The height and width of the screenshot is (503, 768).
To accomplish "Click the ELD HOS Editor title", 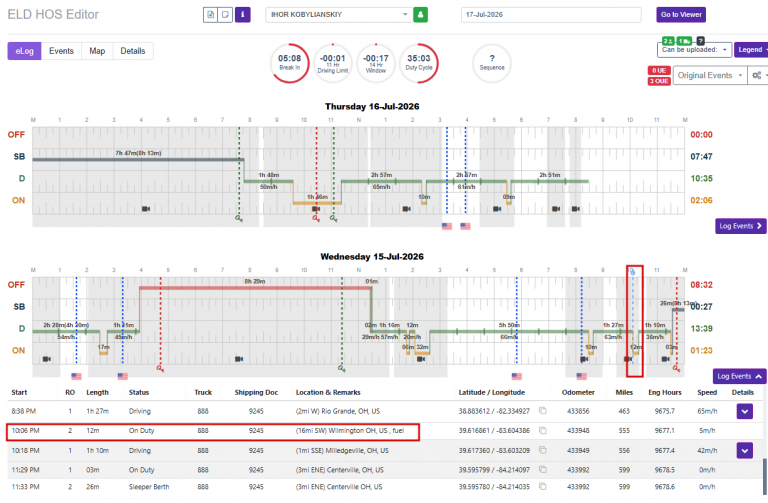I will click(53, 15).
